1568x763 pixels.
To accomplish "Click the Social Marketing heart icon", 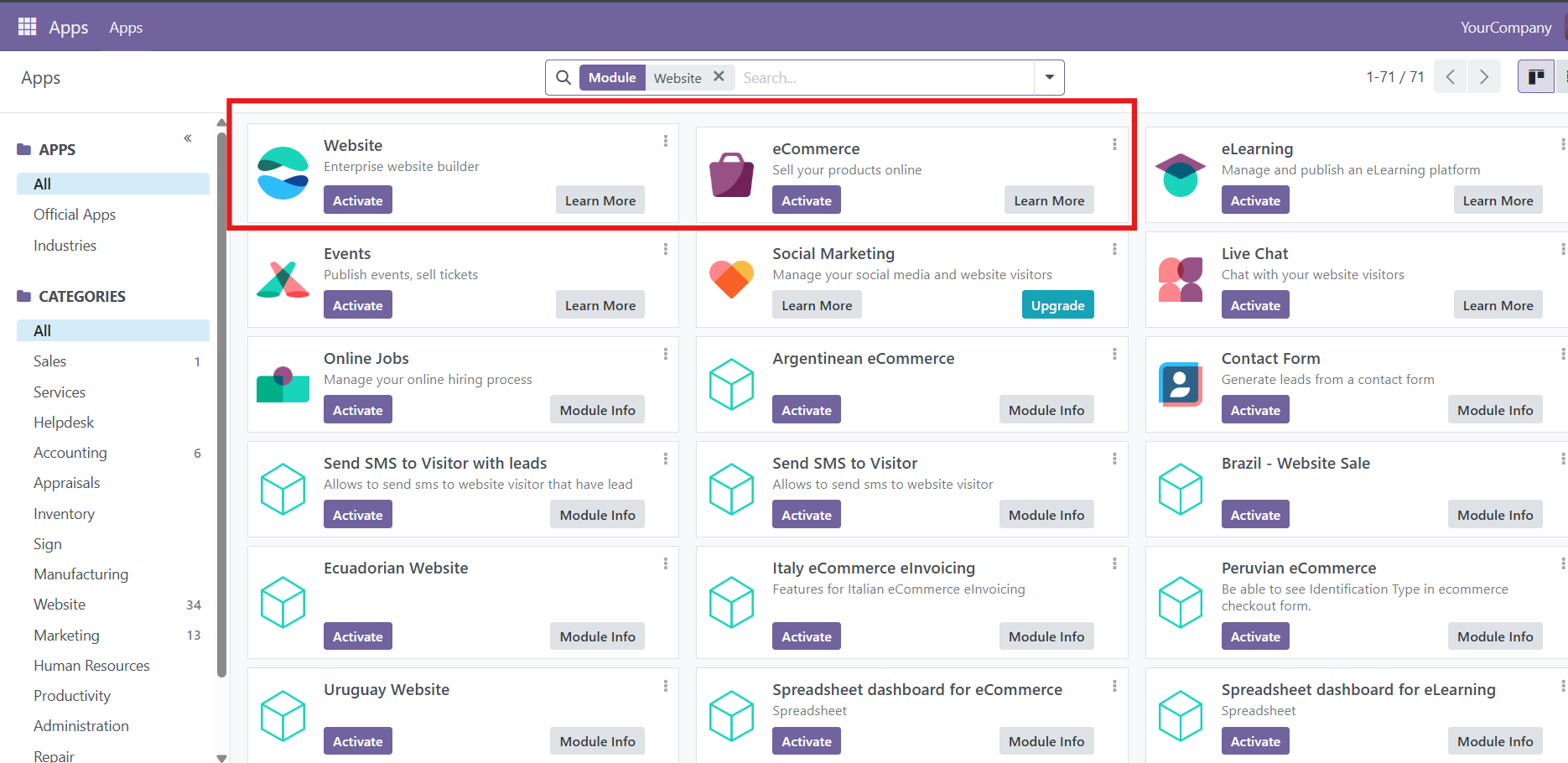I will 732,279.
